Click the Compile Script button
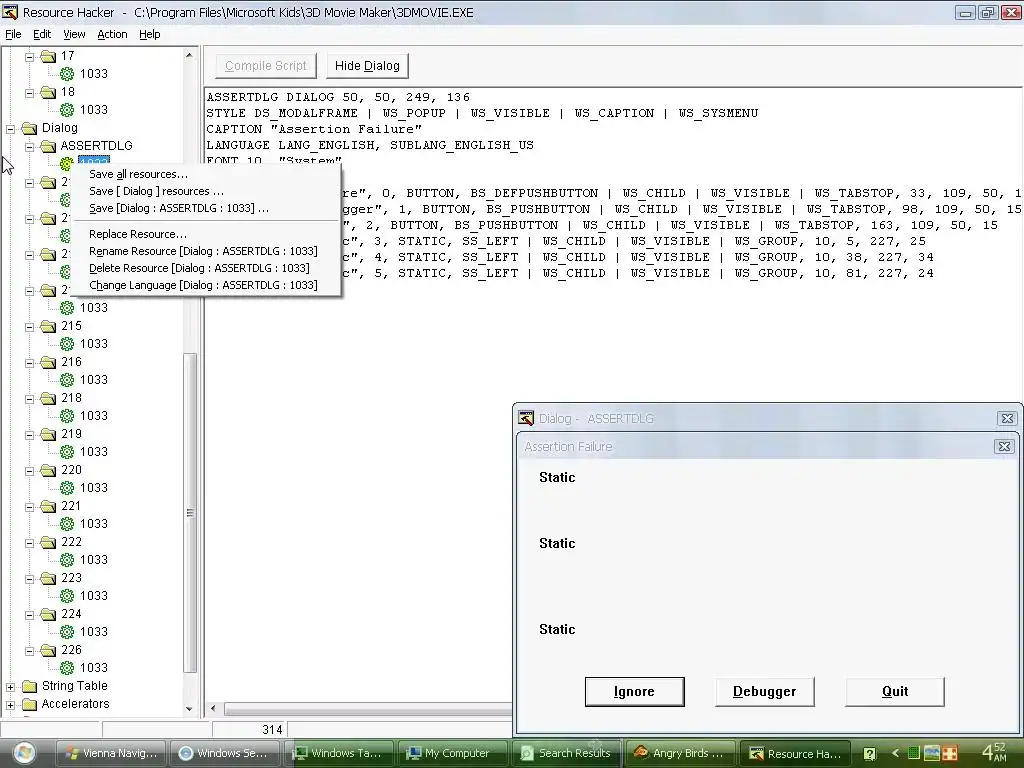This screenshot has width=1024, height=768. pos(265,66)
